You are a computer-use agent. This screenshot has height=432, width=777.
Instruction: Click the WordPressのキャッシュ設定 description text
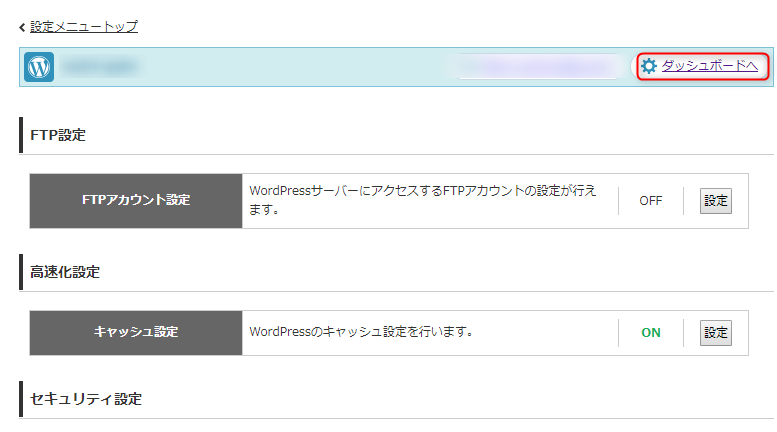click(x=360, y=332)
